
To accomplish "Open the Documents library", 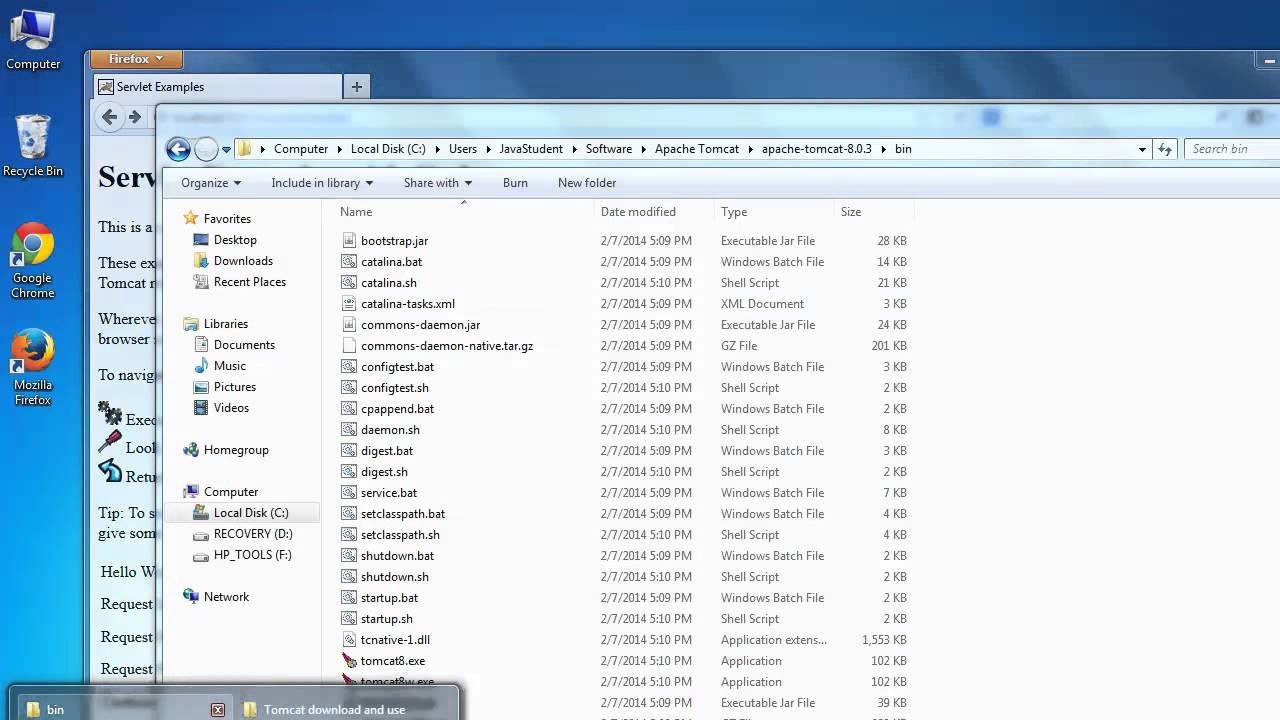I will 244,345.
